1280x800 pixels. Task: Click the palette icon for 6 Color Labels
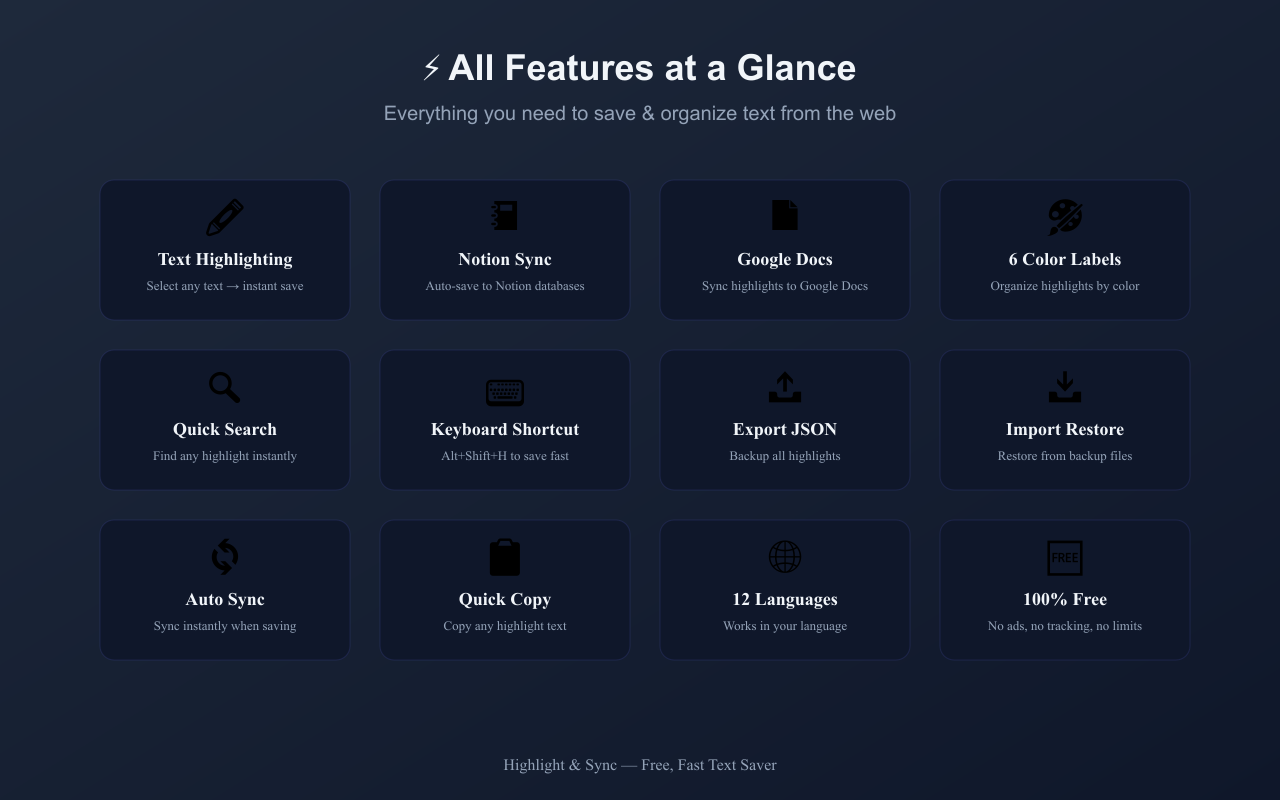(1064, 215)
